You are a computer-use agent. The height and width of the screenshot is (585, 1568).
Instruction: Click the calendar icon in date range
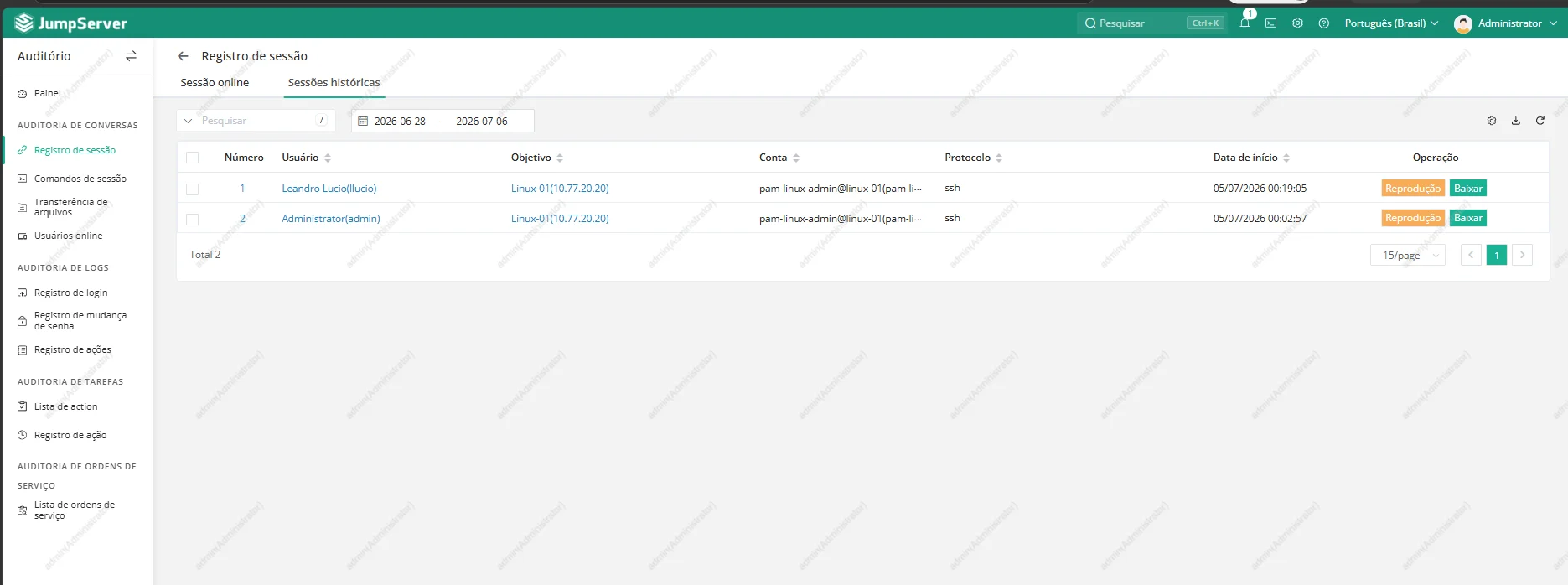363,122
